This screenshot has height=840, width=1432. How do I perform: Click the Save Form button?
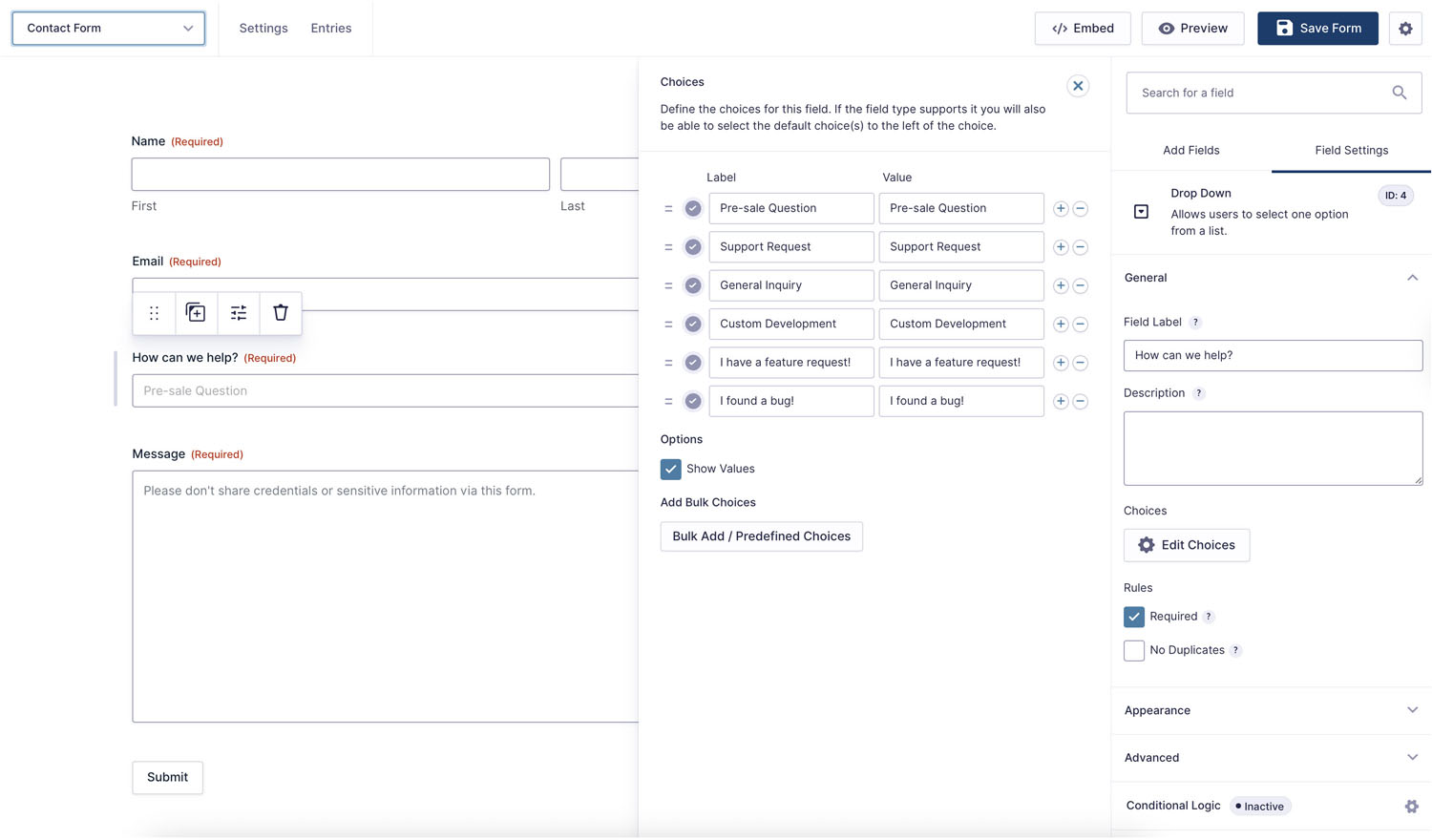tap(1317, 29)
